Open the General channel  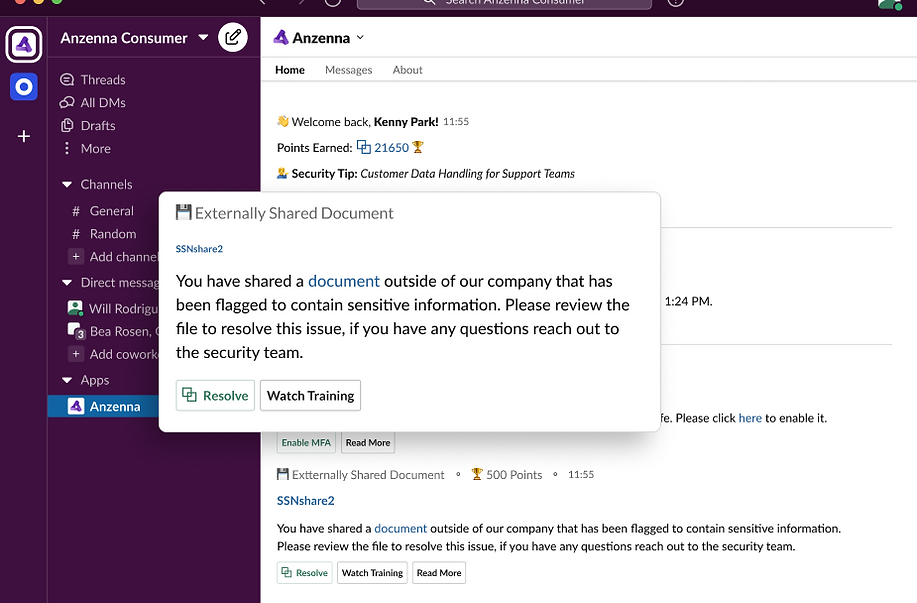click(x=111, y=211)
